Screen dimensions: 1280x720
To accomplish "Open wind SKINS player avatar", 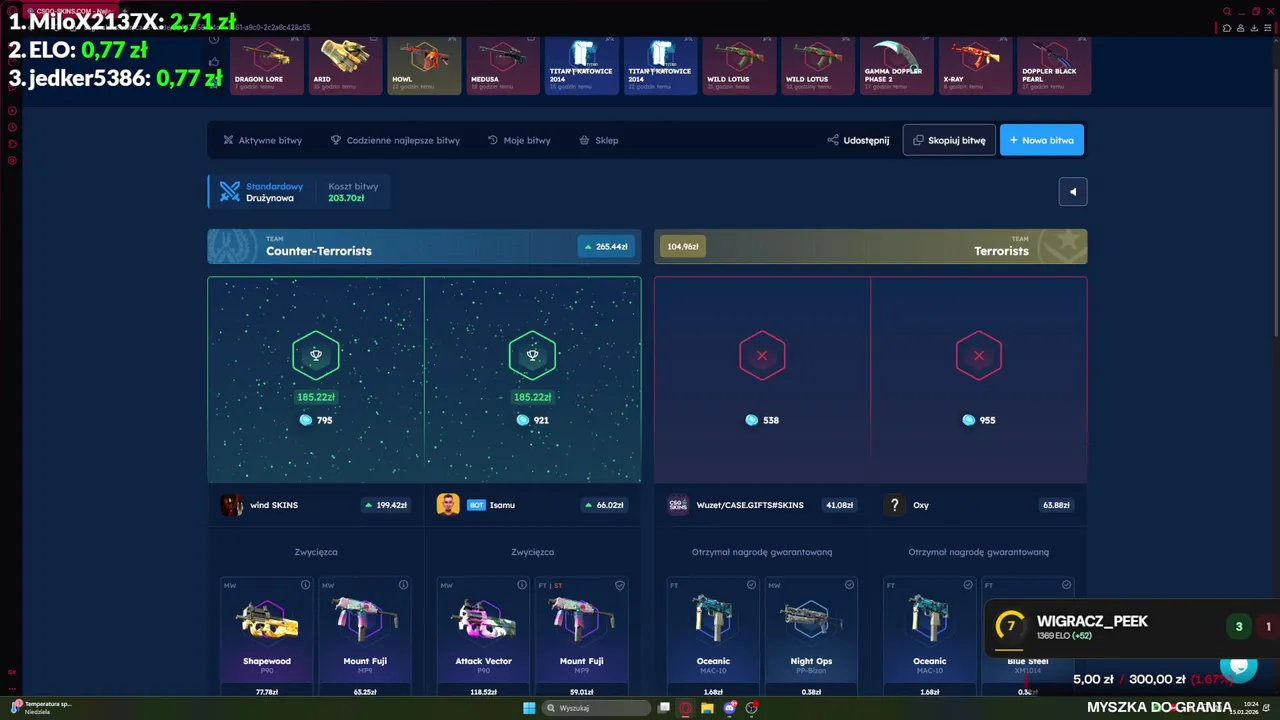I will point(232,505).
